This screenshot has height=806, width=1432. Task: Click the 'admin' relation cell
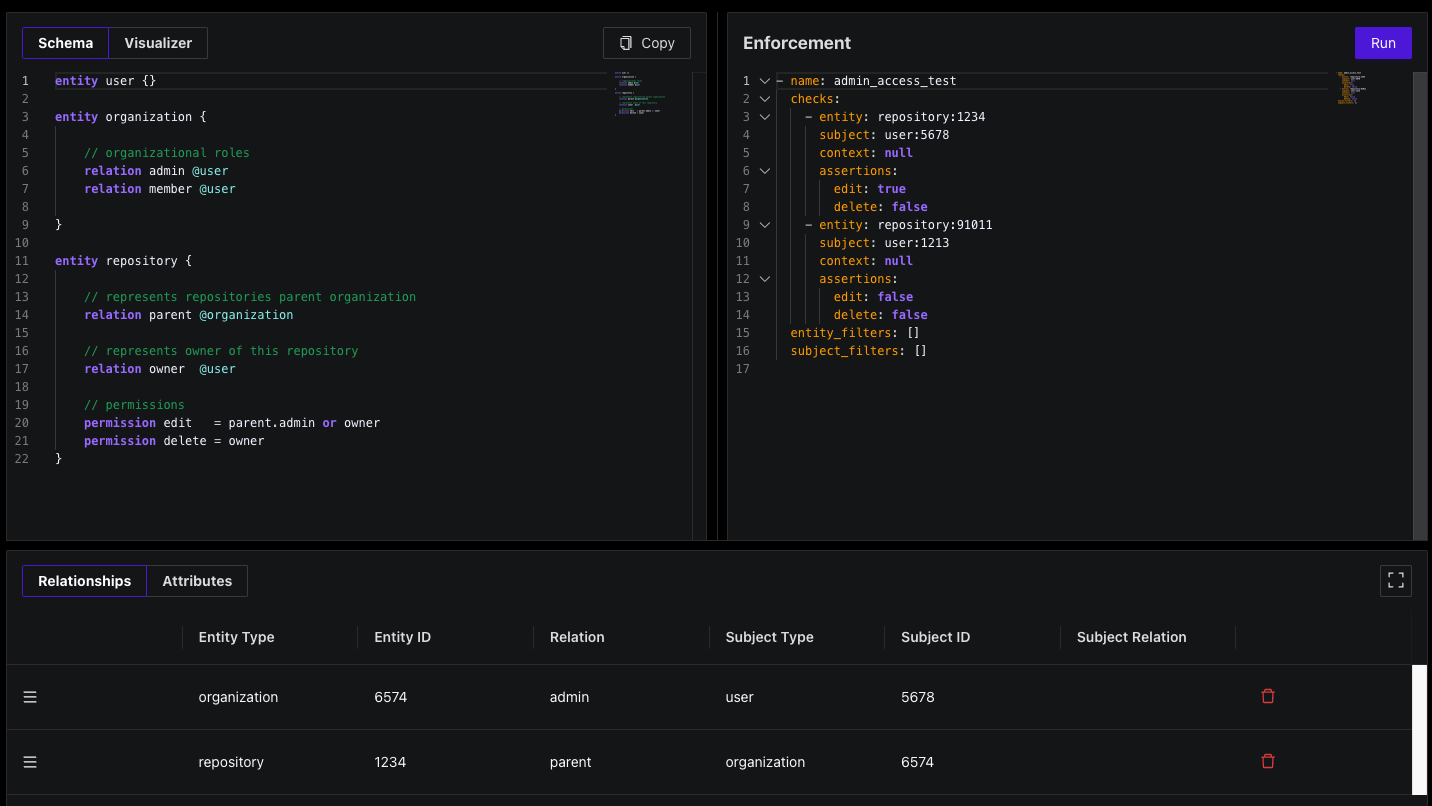pos(569,697)
